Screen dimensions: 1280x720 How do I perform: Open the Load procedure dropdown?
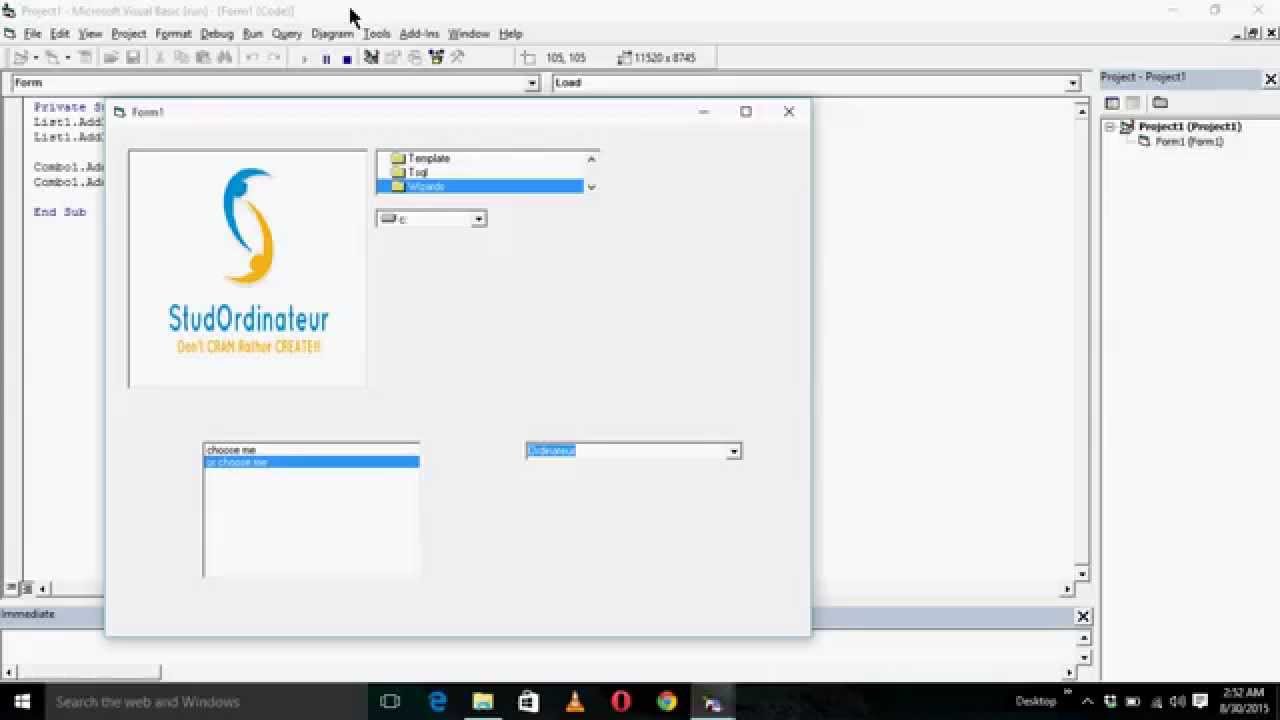1073,84
